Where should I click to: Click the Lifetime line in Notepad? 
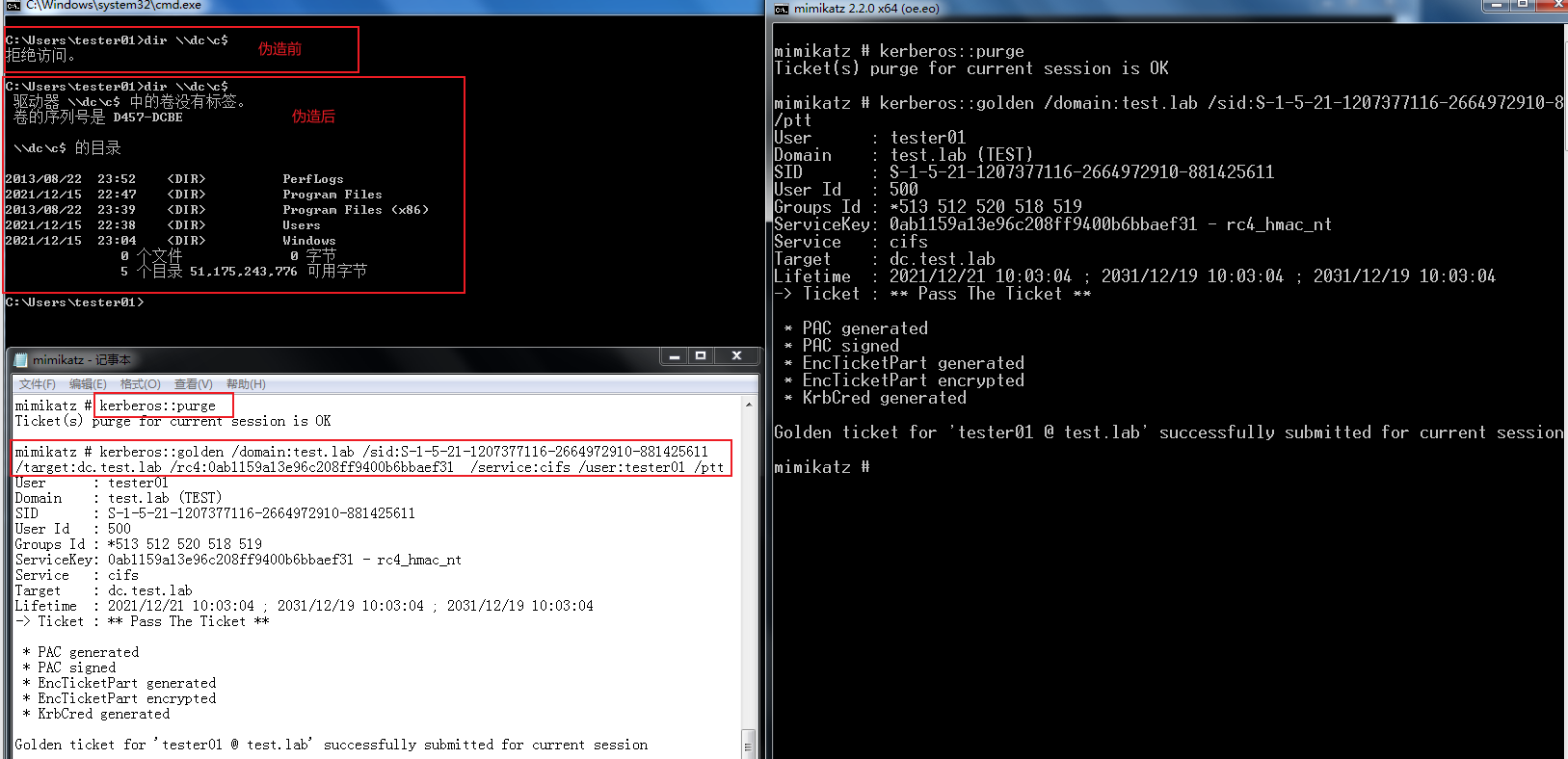[304, 606]
